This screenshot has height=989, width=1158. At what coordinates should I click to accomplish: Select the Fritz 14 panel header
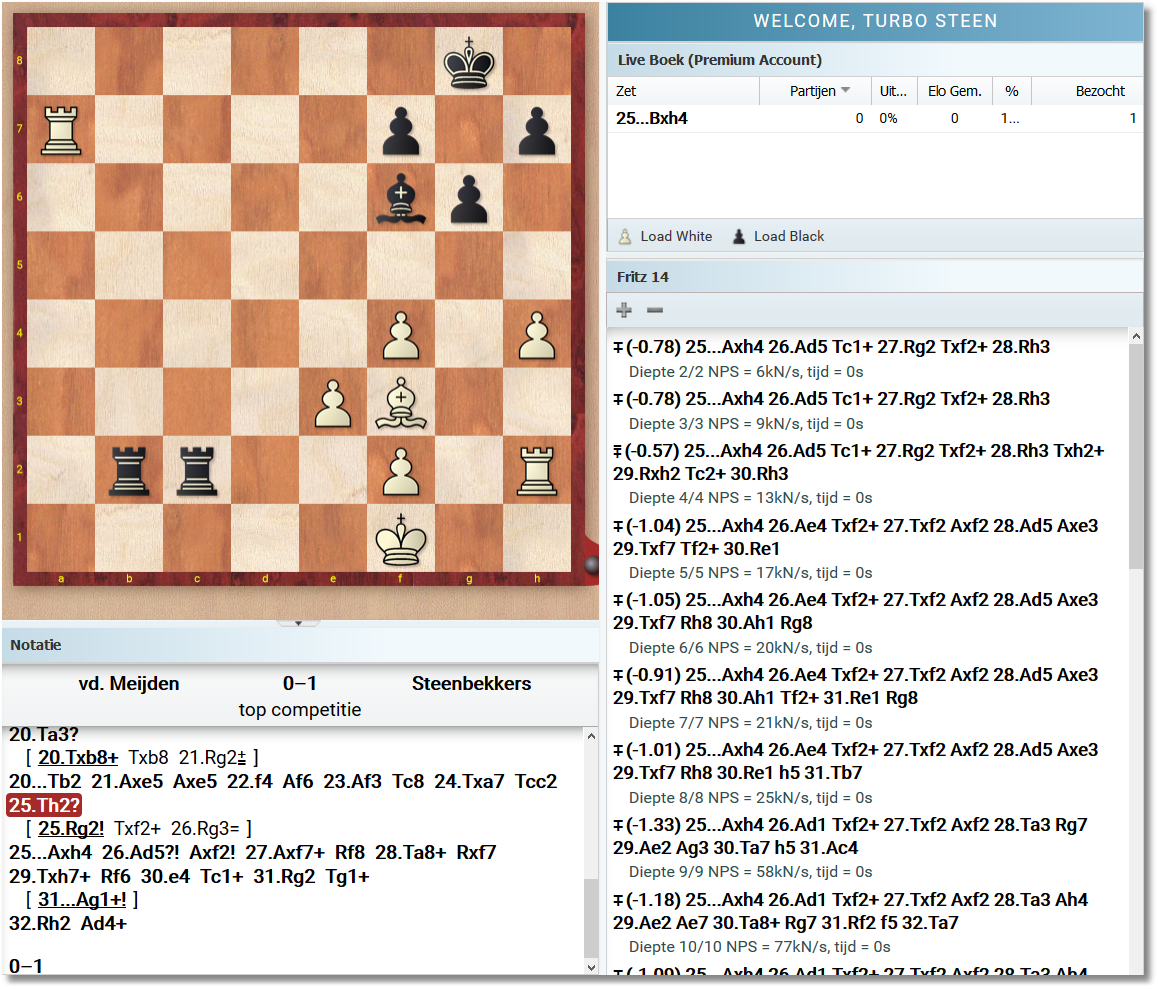643,276
